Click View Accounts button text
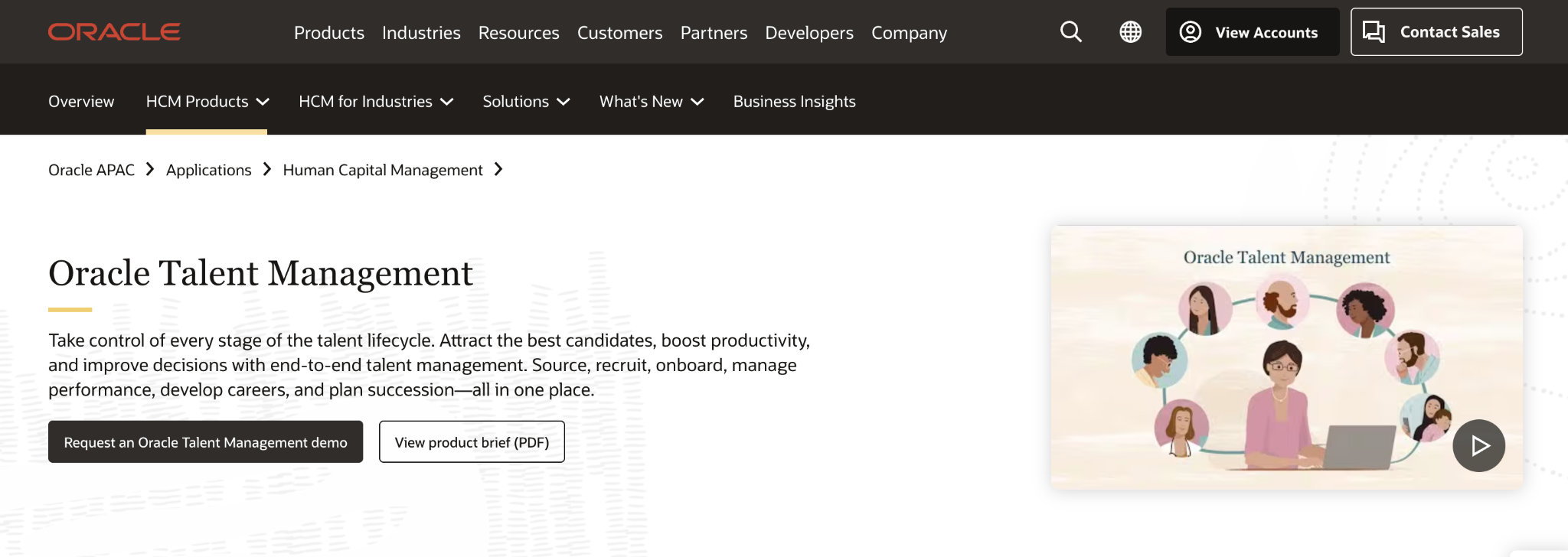The height and width of the screenshot is (557, 1568). [x=1266, y=33]
